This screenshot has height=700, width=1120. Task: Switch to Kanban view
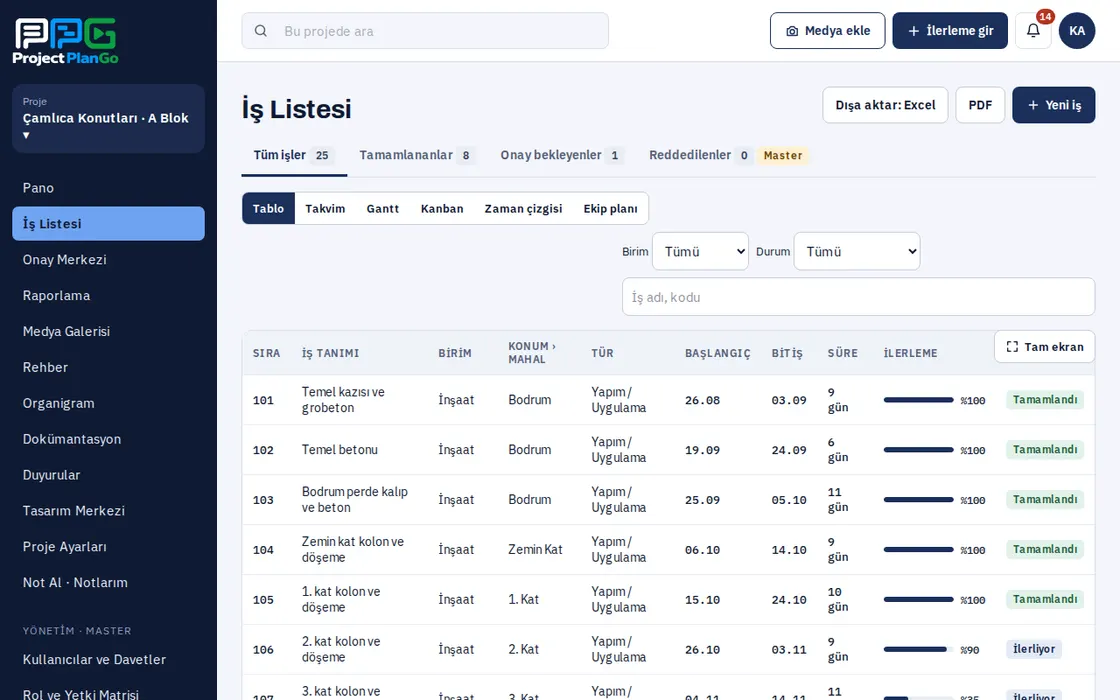pos(442,209)
